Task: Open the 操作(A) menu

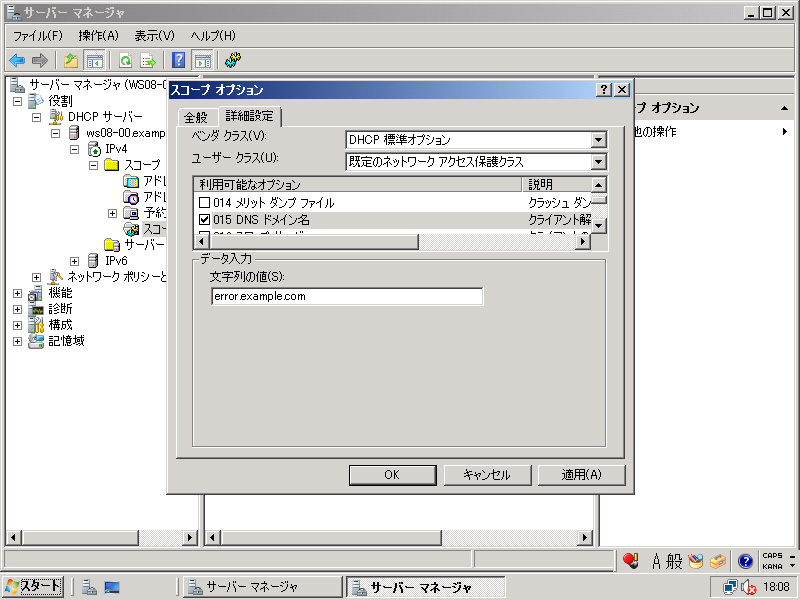Action: click(x=98, y=36)
